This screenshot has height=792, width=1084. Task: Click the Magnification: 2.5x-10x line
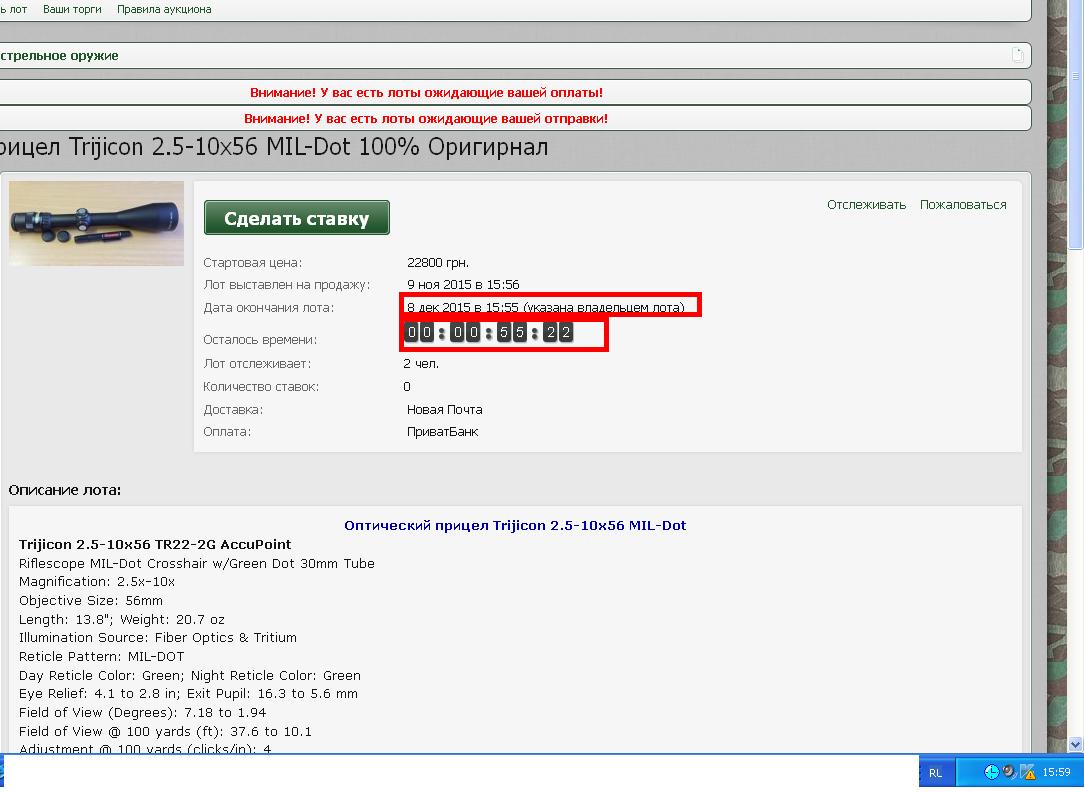pos(97,582)
